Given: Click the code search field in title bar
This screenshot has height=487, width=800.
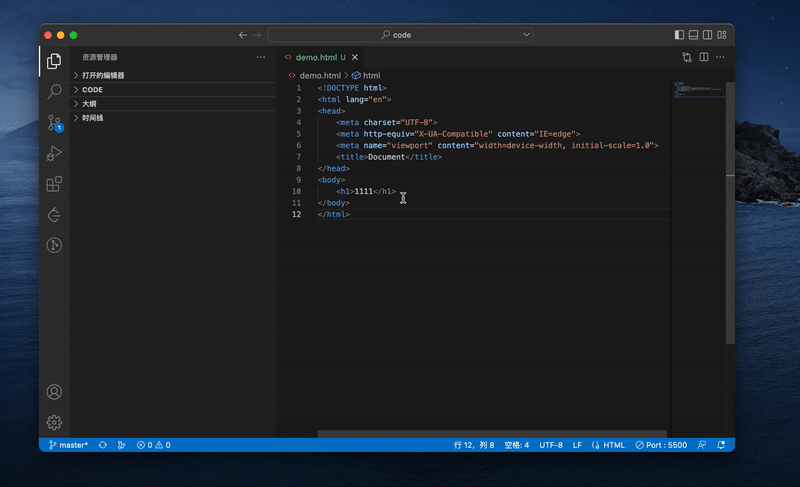Looking at the screenshot, I should [x=400, y=35].
